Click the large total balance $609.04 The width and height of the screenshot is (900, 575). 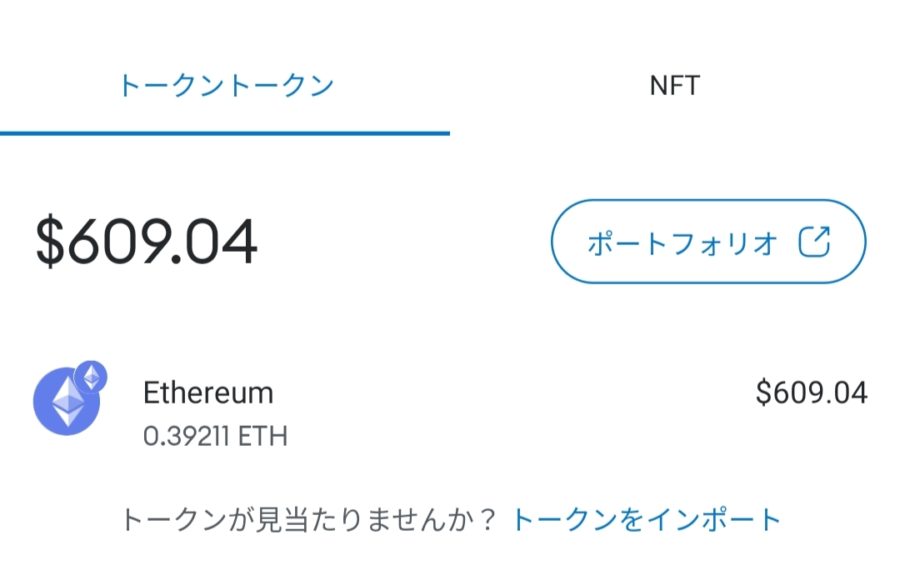[147, 243]
